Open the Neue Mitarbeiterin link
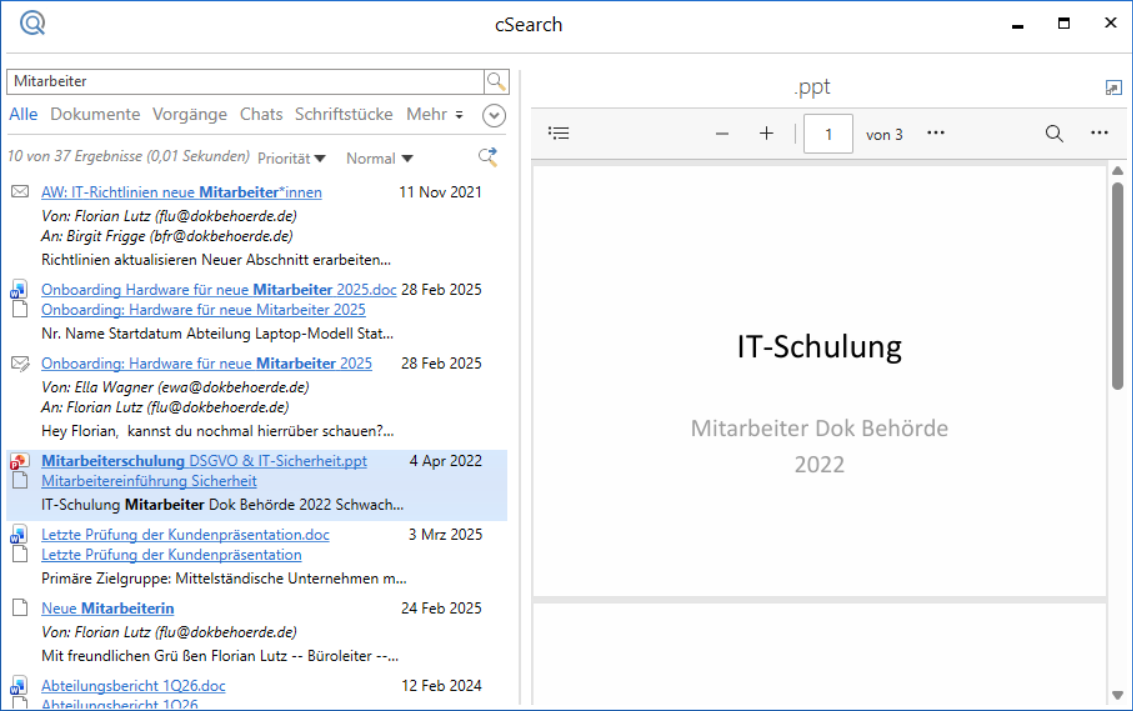1133x711 pixels. (108, 608)
